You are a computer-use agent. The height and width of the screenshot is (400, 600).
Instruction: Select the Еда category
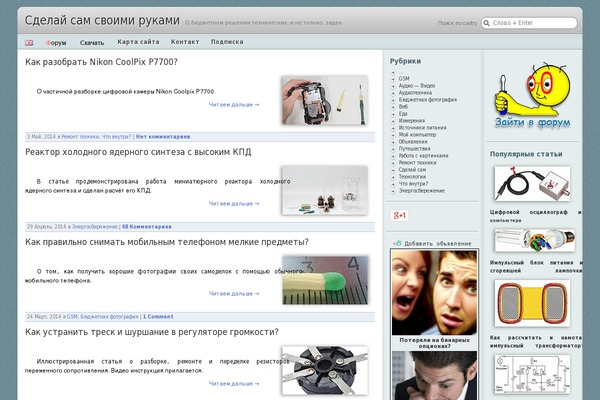pyautogui.click(x=403, y=114)
